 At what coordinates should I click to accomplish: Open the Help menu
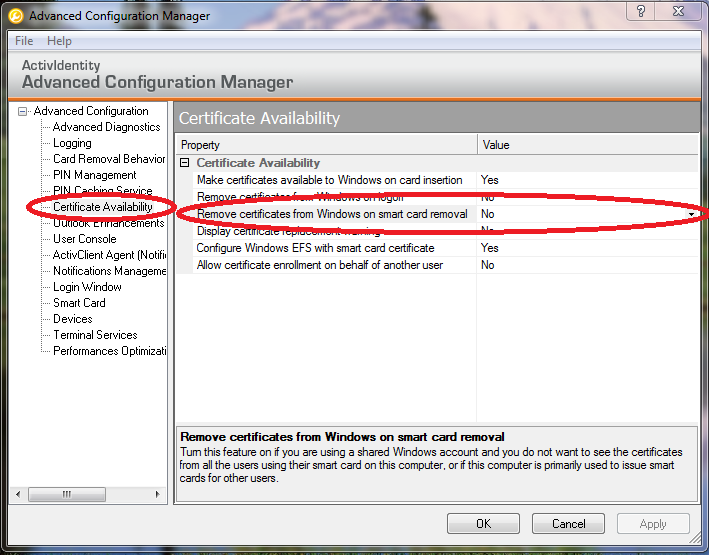[x=59, y=41]
